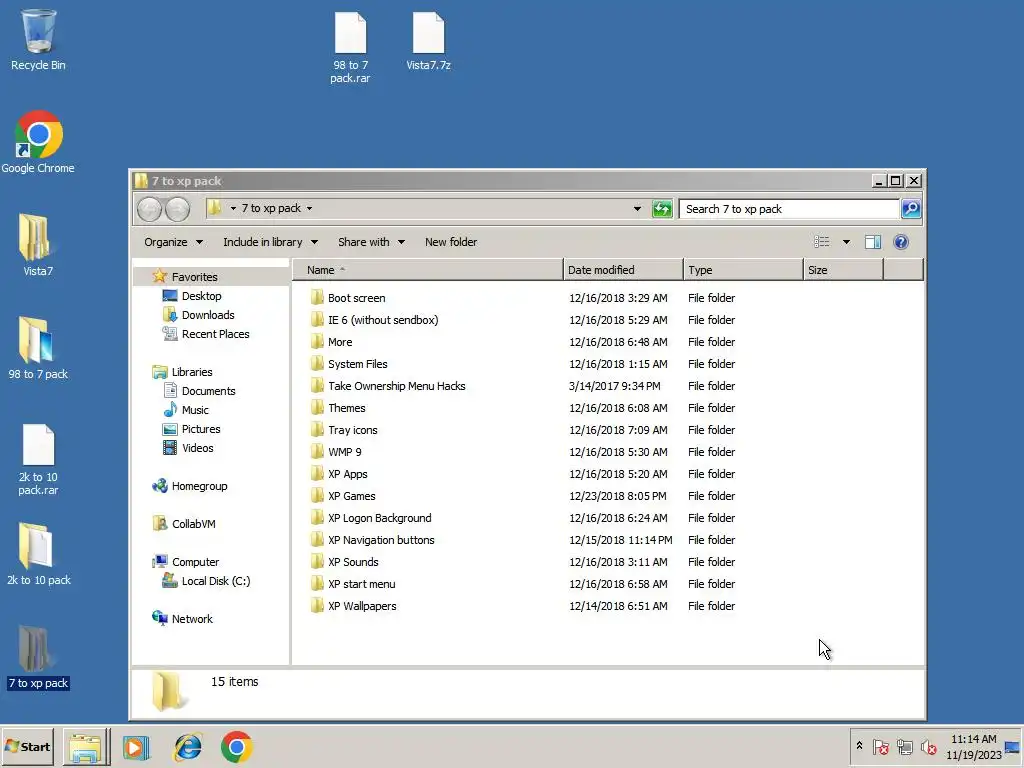This screenshot has height=768, width=1024.
Task: Sort by the Size column header
Action: tap(844, 270)
